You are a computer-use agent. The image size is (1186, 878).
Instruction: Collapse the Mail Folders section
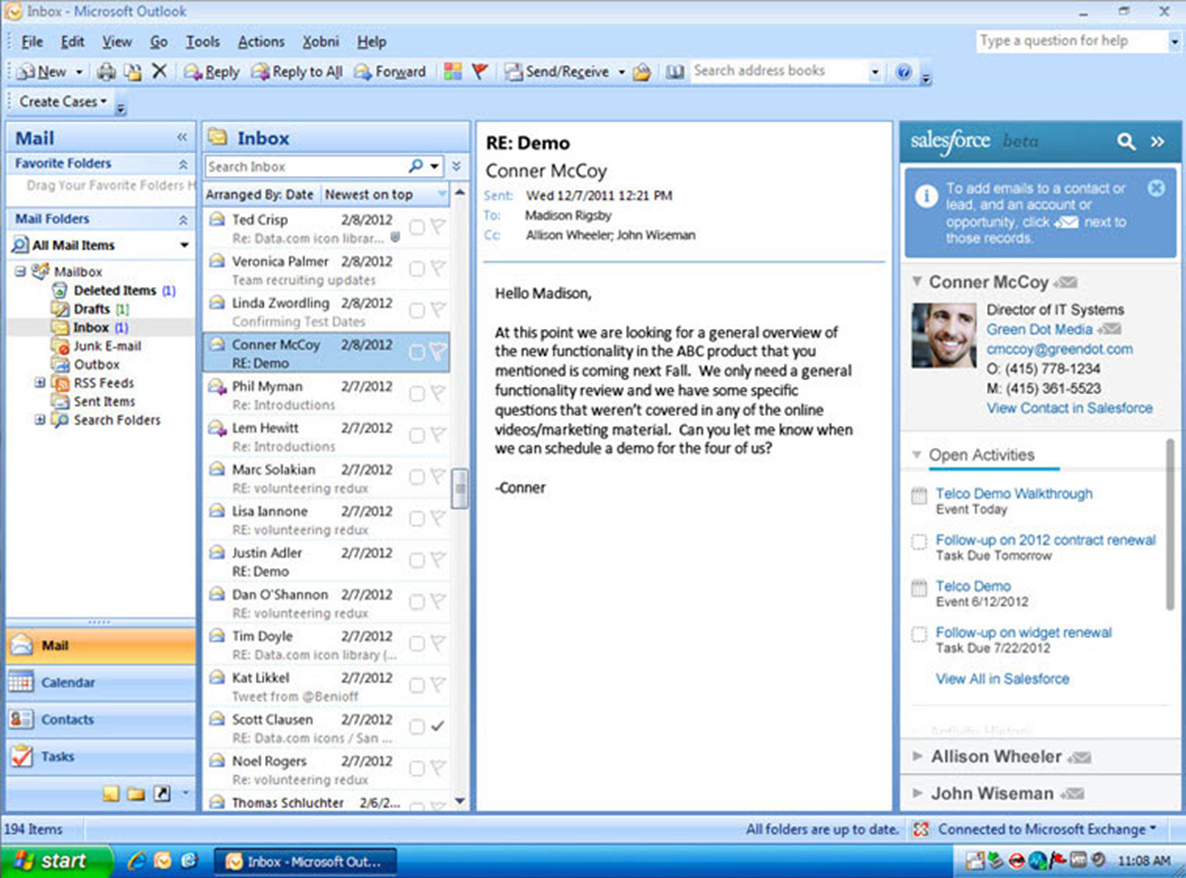[183, 219]
